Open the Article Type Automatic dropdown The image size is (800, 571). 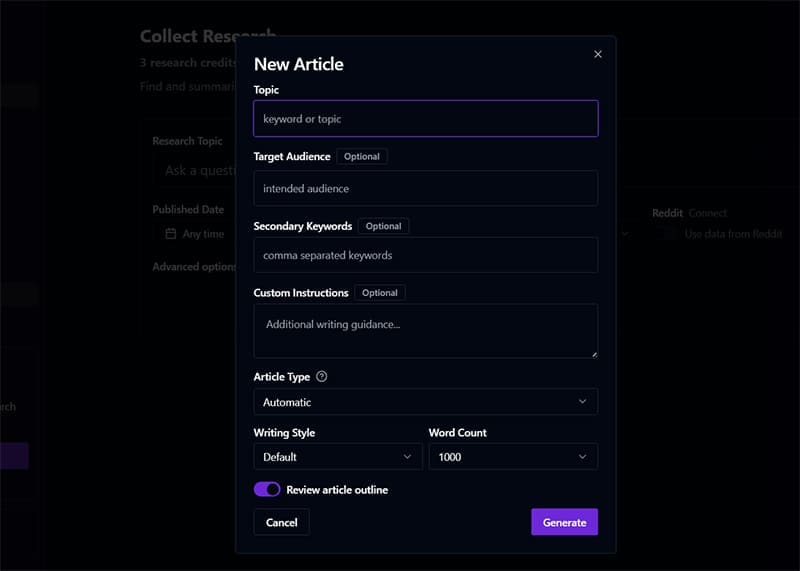tap(426, 402)
